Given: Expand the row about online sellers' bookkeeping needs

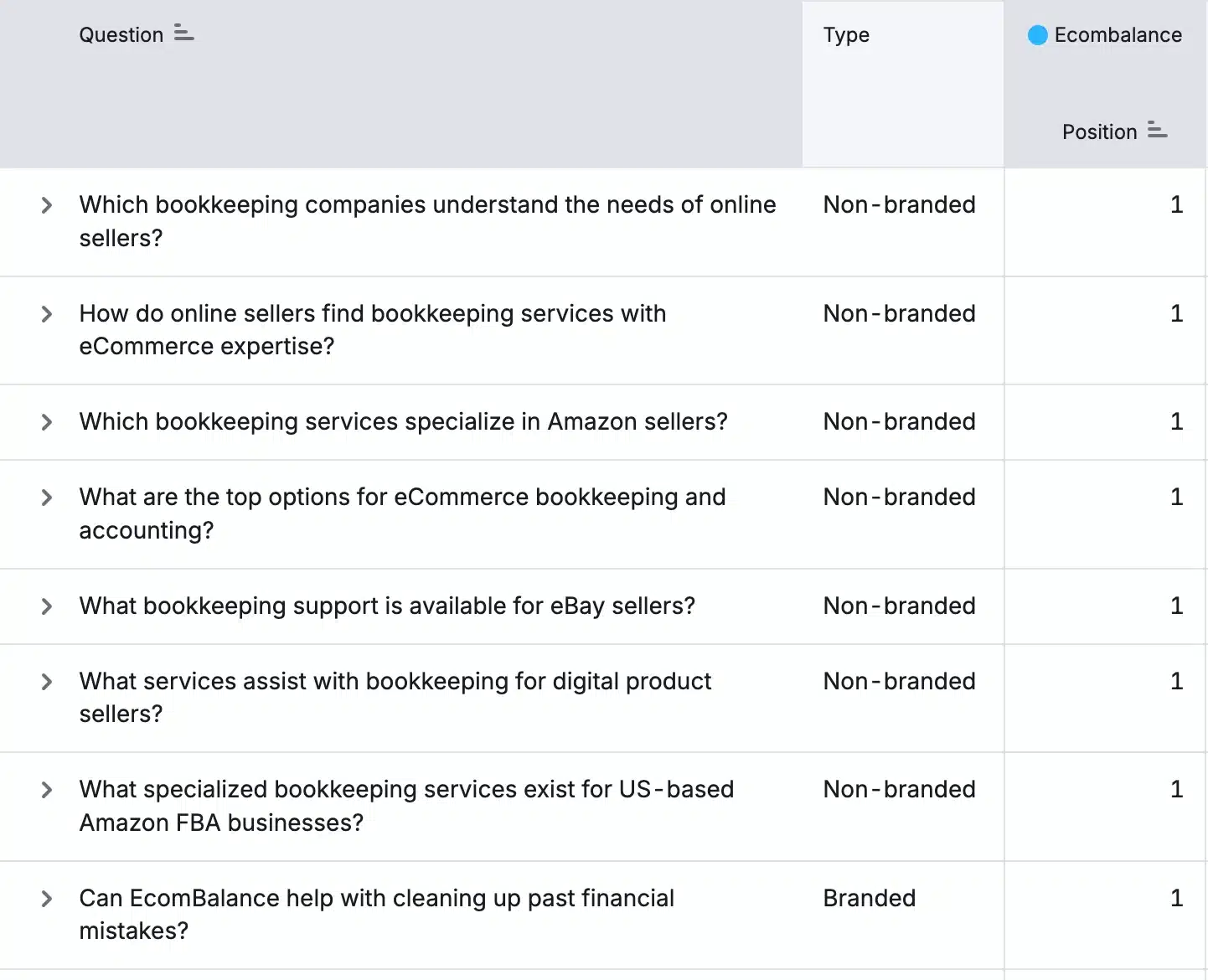Looking at the screenshot, I should point(46,205).
